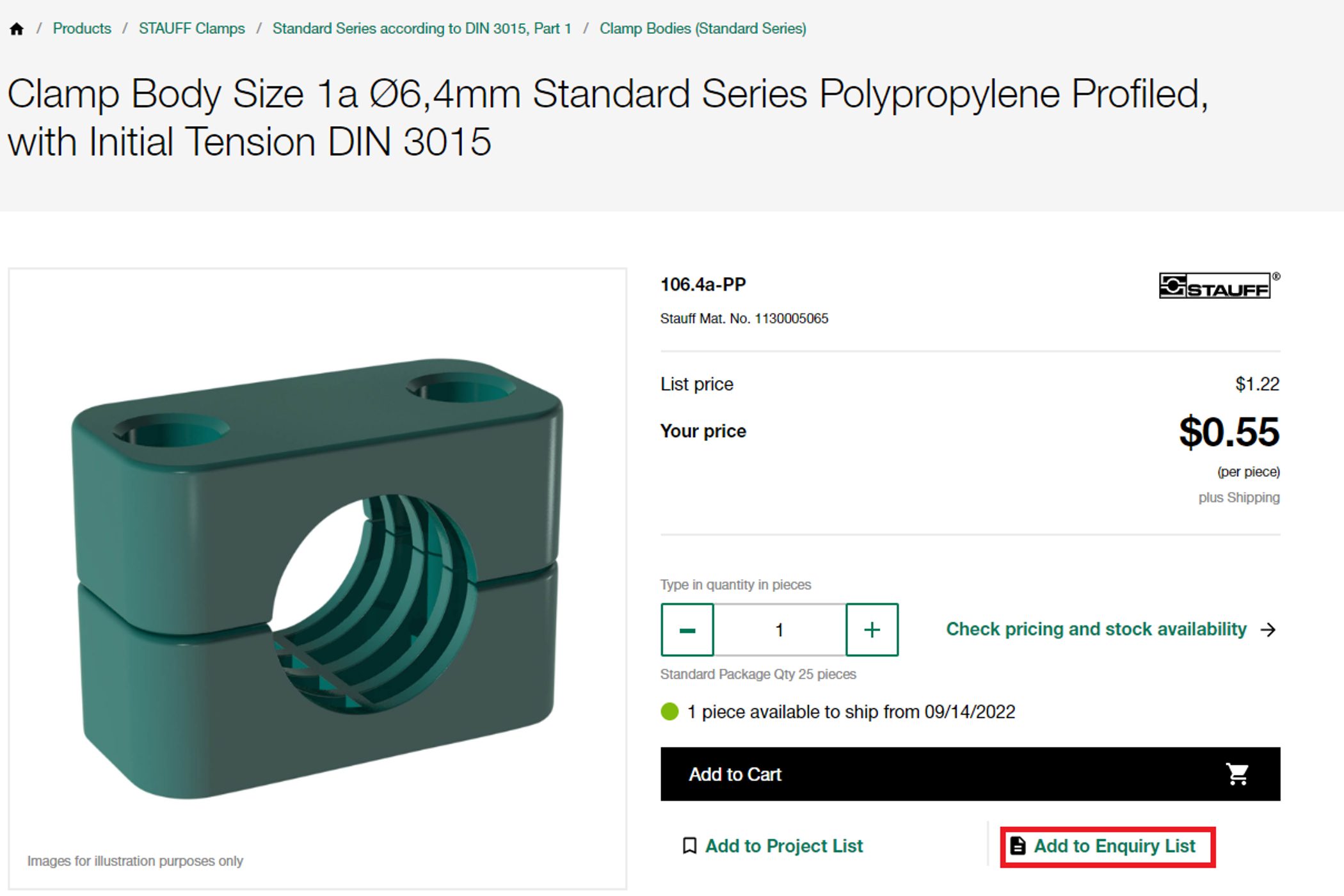This screenshot has width=1344, height=896.
Task: Click the document icon for Enquiry List
Action: click(1018, 846)
